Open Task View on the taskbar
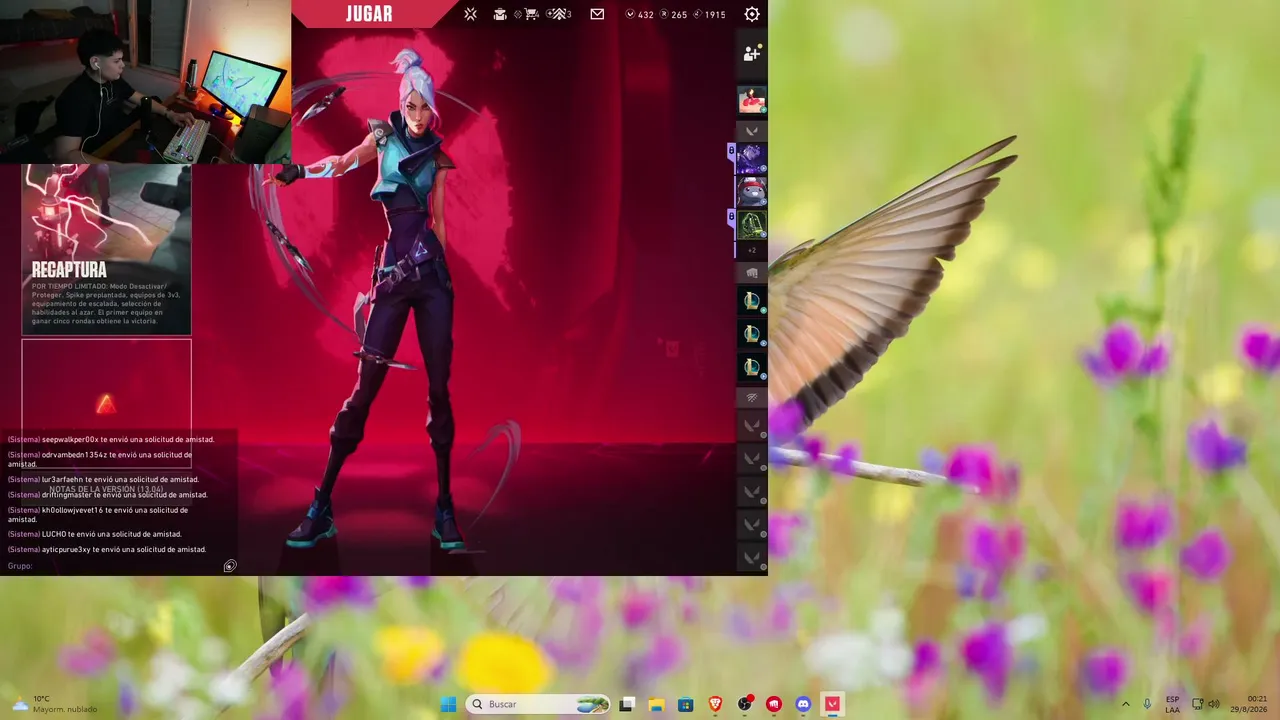1280x720 pixels. tap(627, 704)
